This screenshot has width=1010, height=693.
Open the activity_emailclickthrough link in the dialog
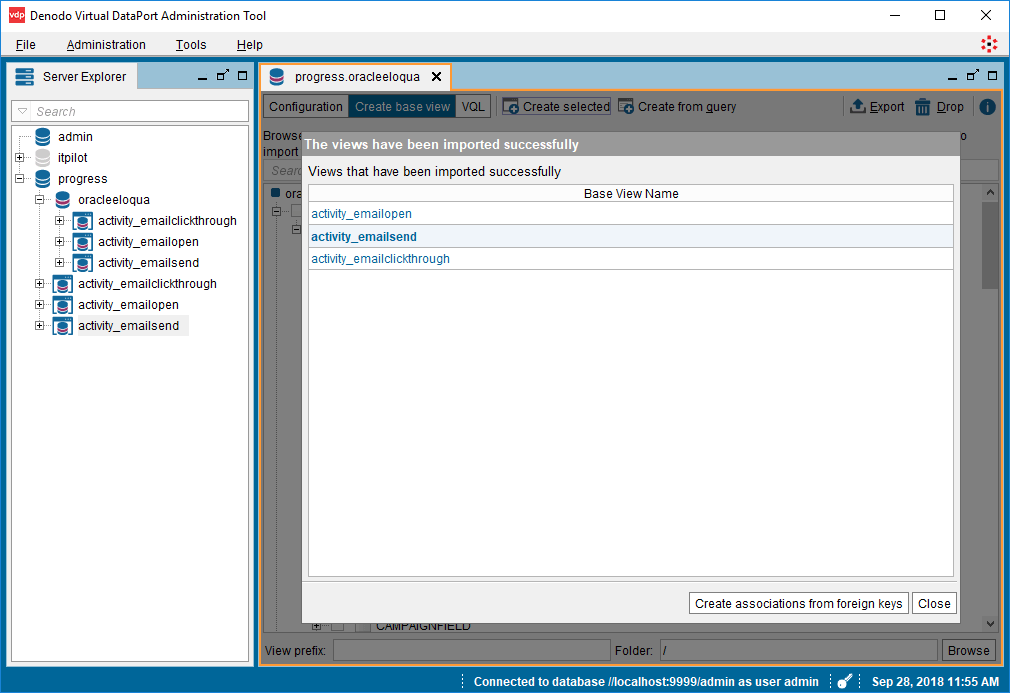(381, 259)
